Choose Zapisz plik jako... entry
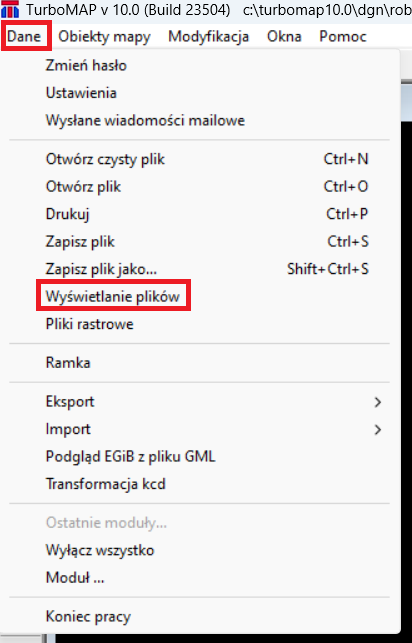Viewport: 412px width, 643px height. click(x=200, y=269)
